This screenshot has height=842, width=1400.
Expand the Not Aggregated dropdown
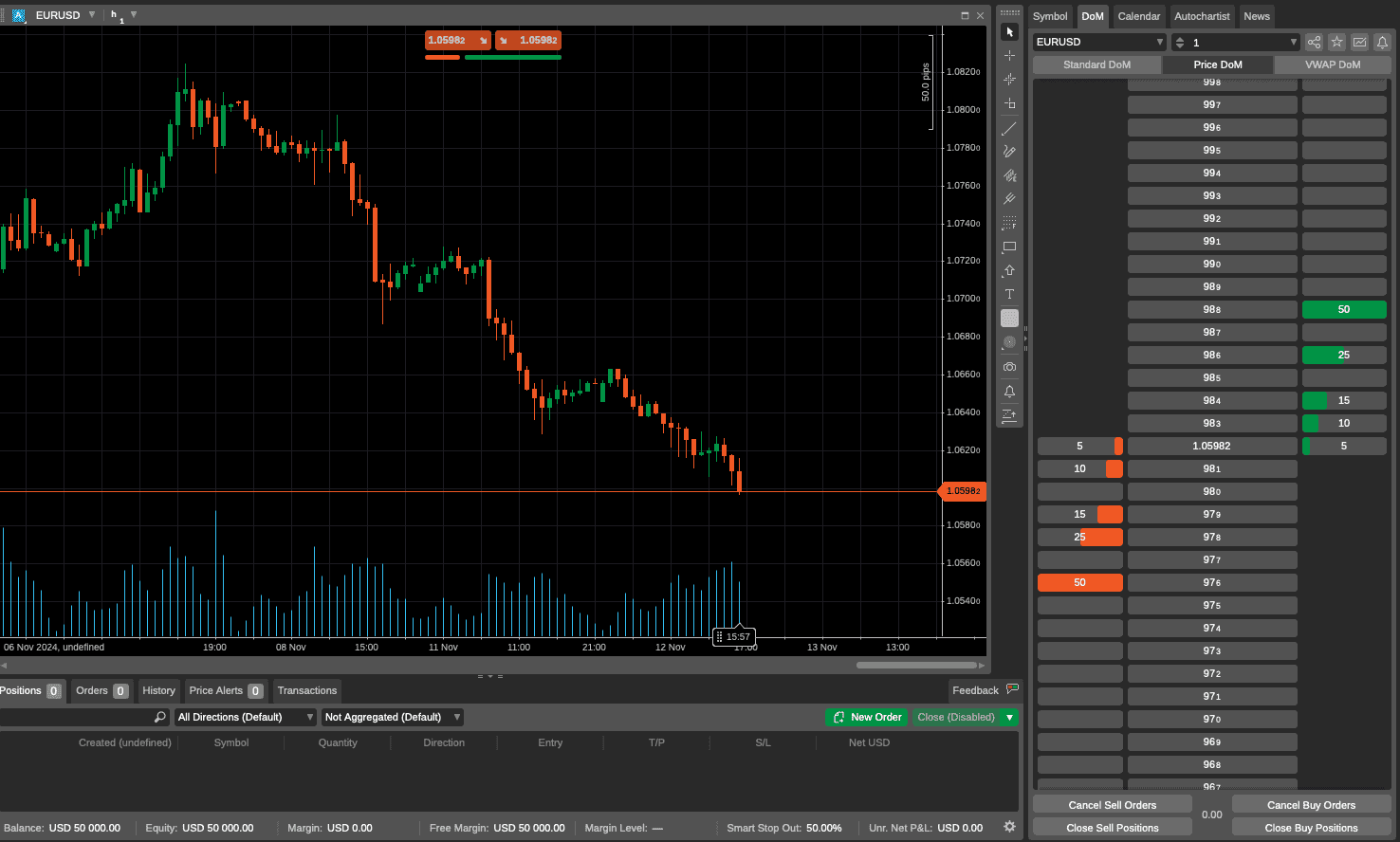click(x=391, y=717)
